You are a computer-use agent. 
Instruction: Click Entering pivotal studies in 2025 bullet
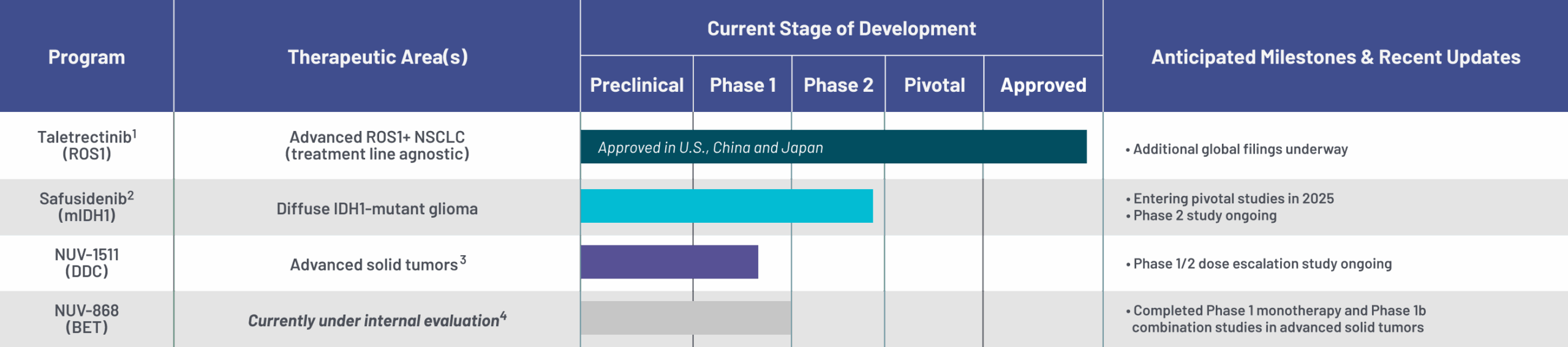[1233, 198]
